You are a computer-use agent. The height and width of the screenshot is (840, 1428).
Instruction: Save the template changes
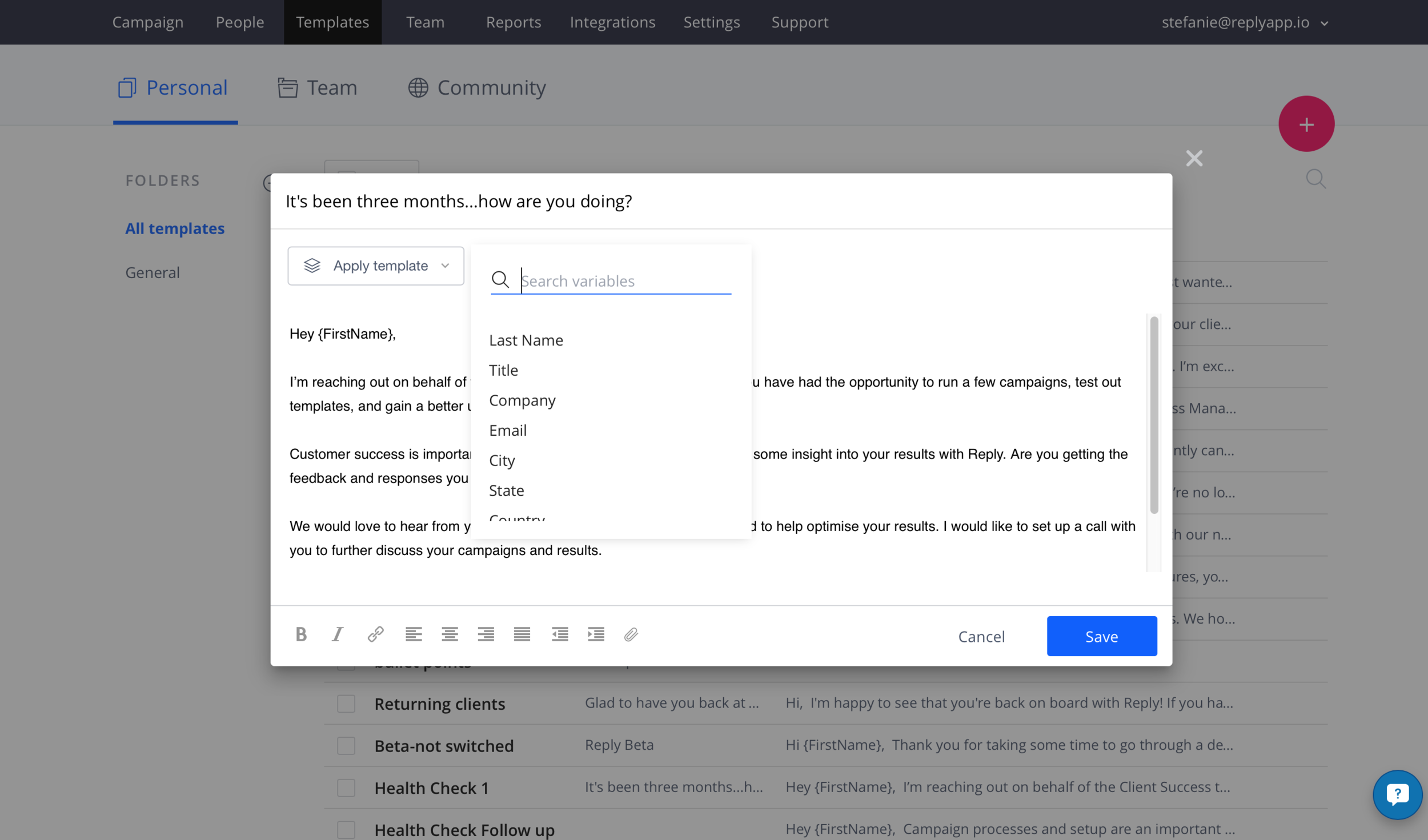1101,636
